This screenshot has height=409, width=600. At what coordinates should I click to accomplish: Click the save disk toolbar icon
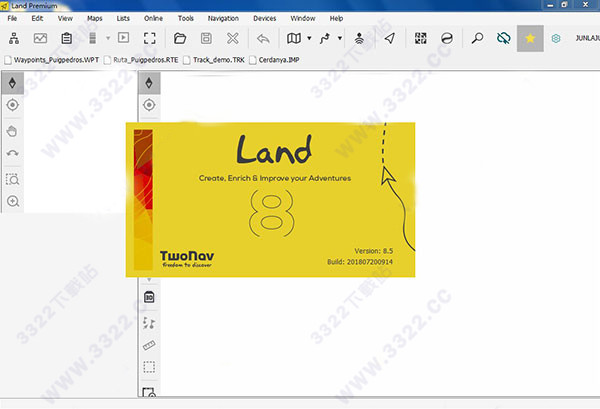(206, 38)
